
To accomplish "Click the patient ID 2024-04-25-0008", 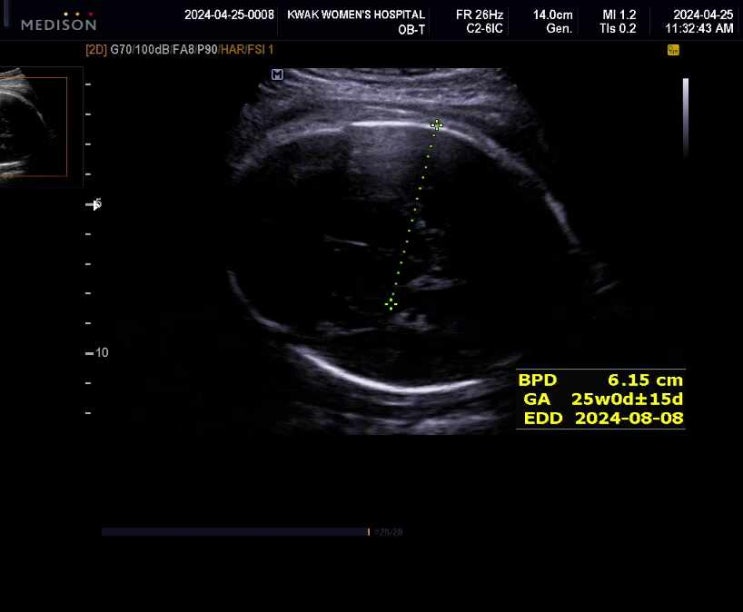I will click(228, 15).
